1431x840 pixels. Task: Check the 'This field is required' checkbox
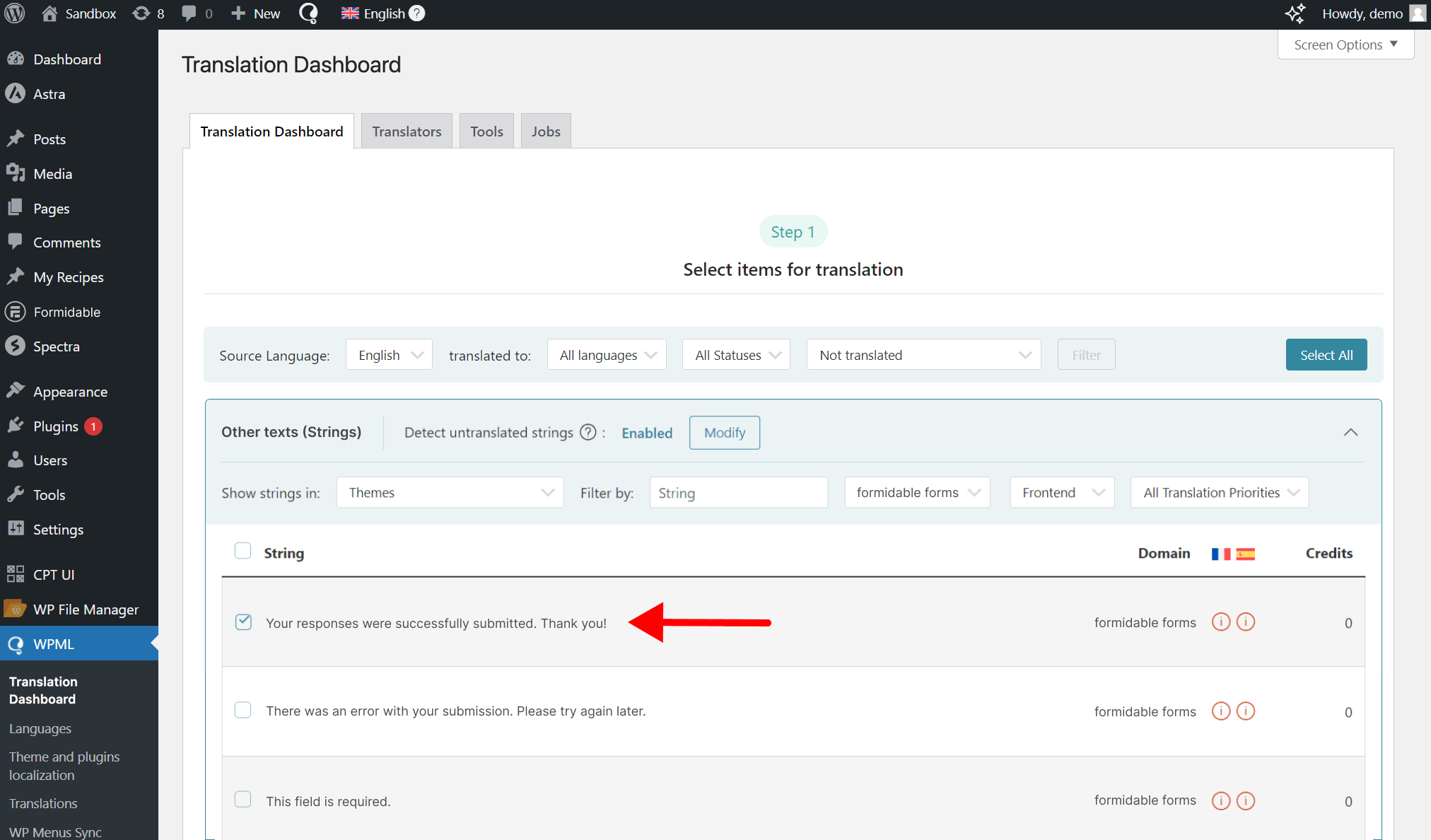coord(243,800)
